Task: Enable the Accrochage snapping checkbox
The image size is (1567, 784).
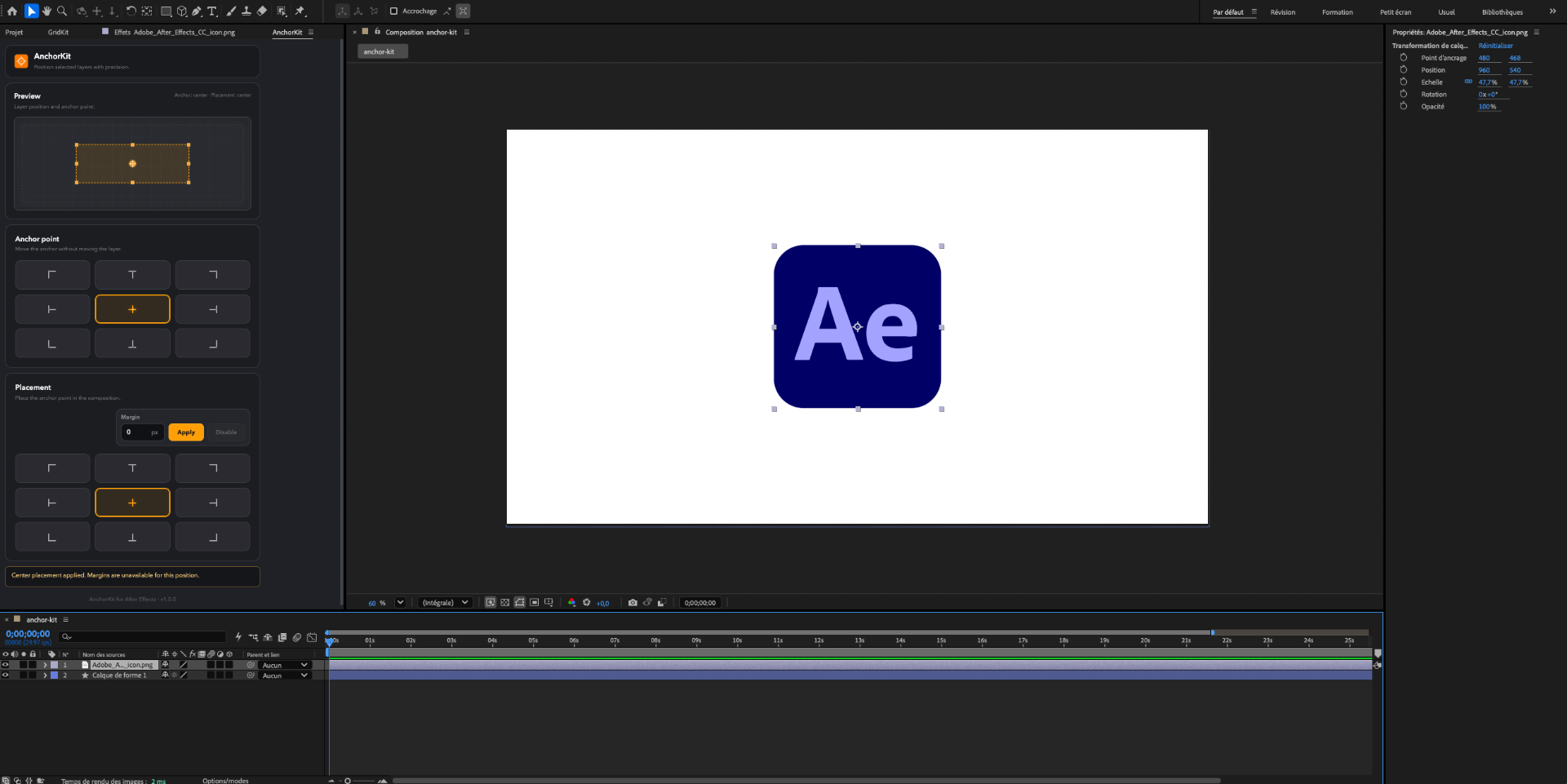Action: pyautogui.click(x=393, y=11)
